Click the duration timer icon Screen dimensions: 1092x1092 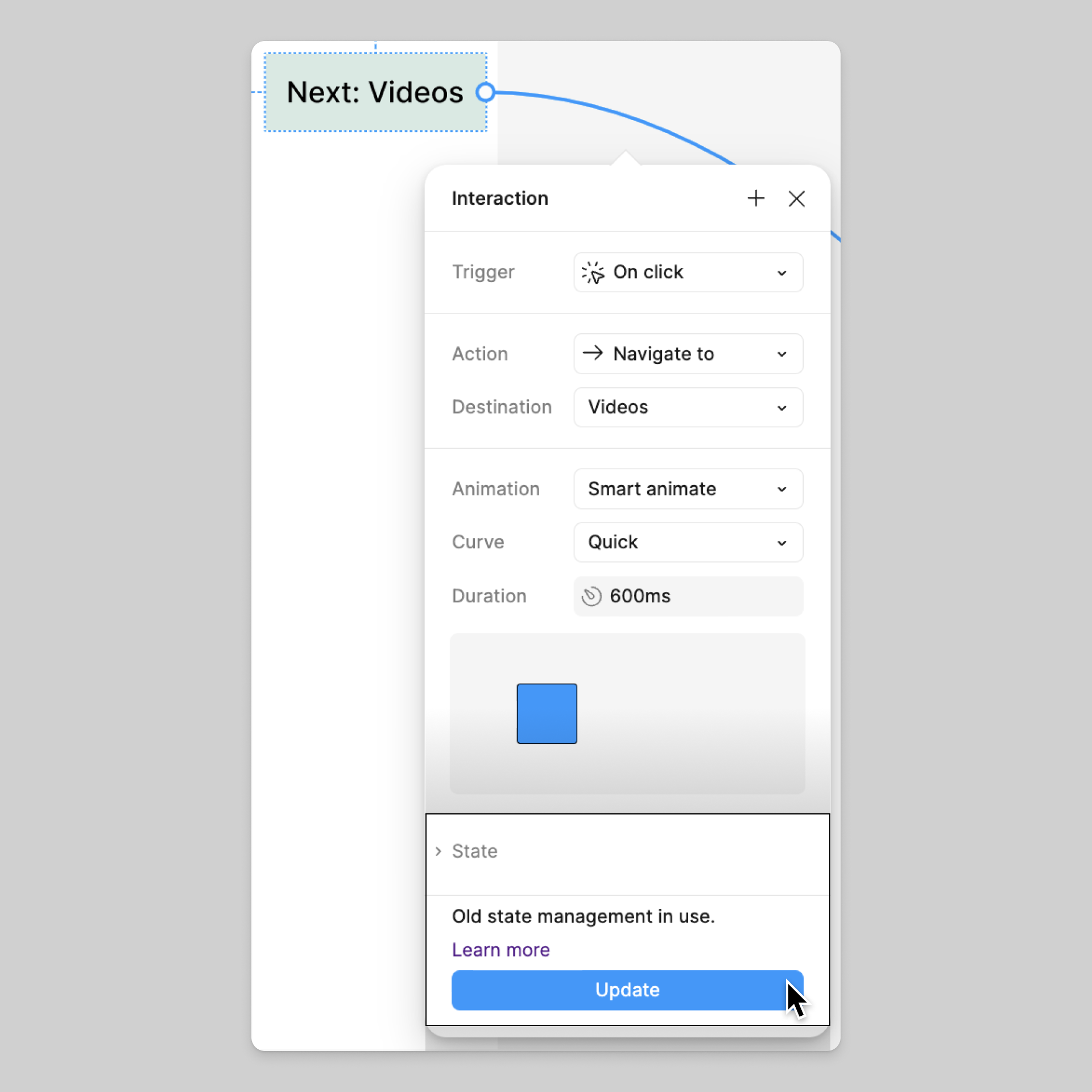point(591,596)
